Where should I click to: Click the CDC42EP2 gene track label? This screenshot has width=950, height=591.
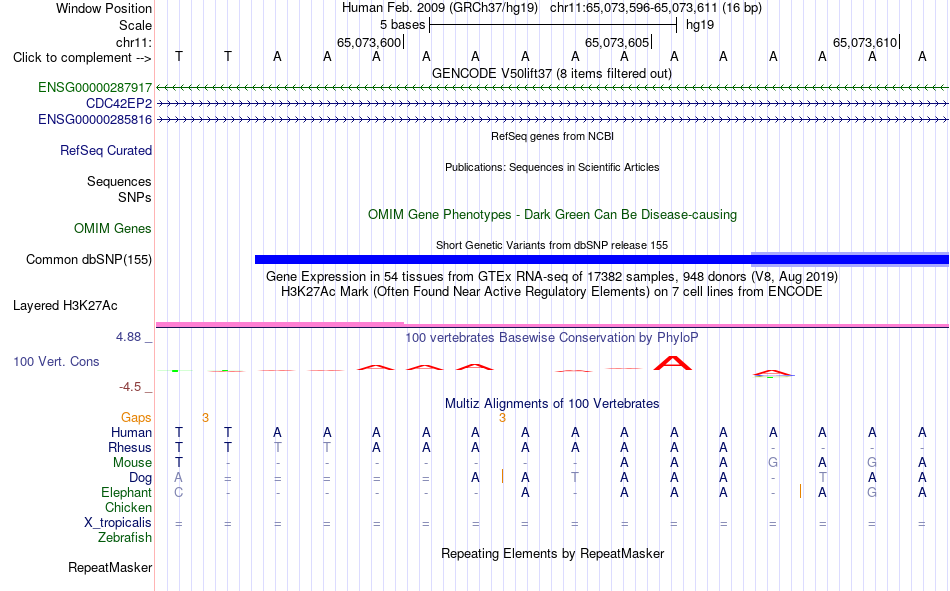[x=119, y=104]
